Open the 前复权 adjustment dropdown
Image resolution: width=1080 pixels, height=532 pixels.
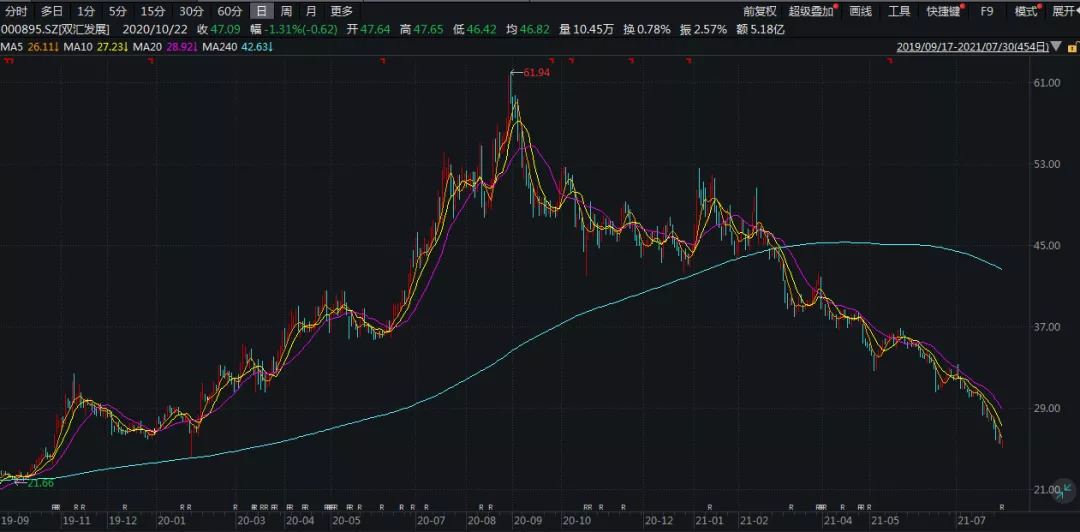pyautogui.click(x=760, y=11)
